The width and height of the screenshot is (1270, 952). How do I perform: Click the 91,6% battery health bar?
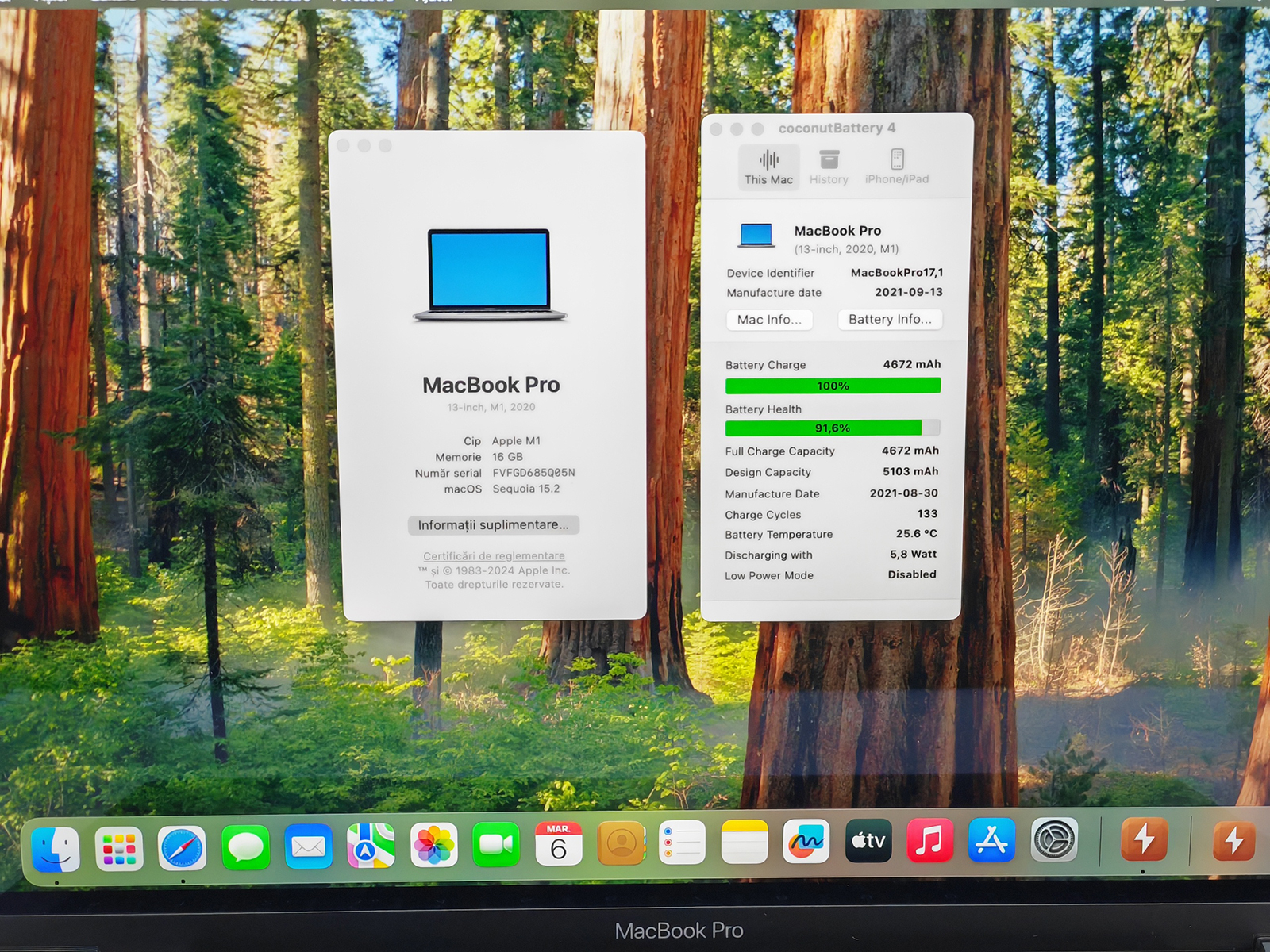(833, 428)
